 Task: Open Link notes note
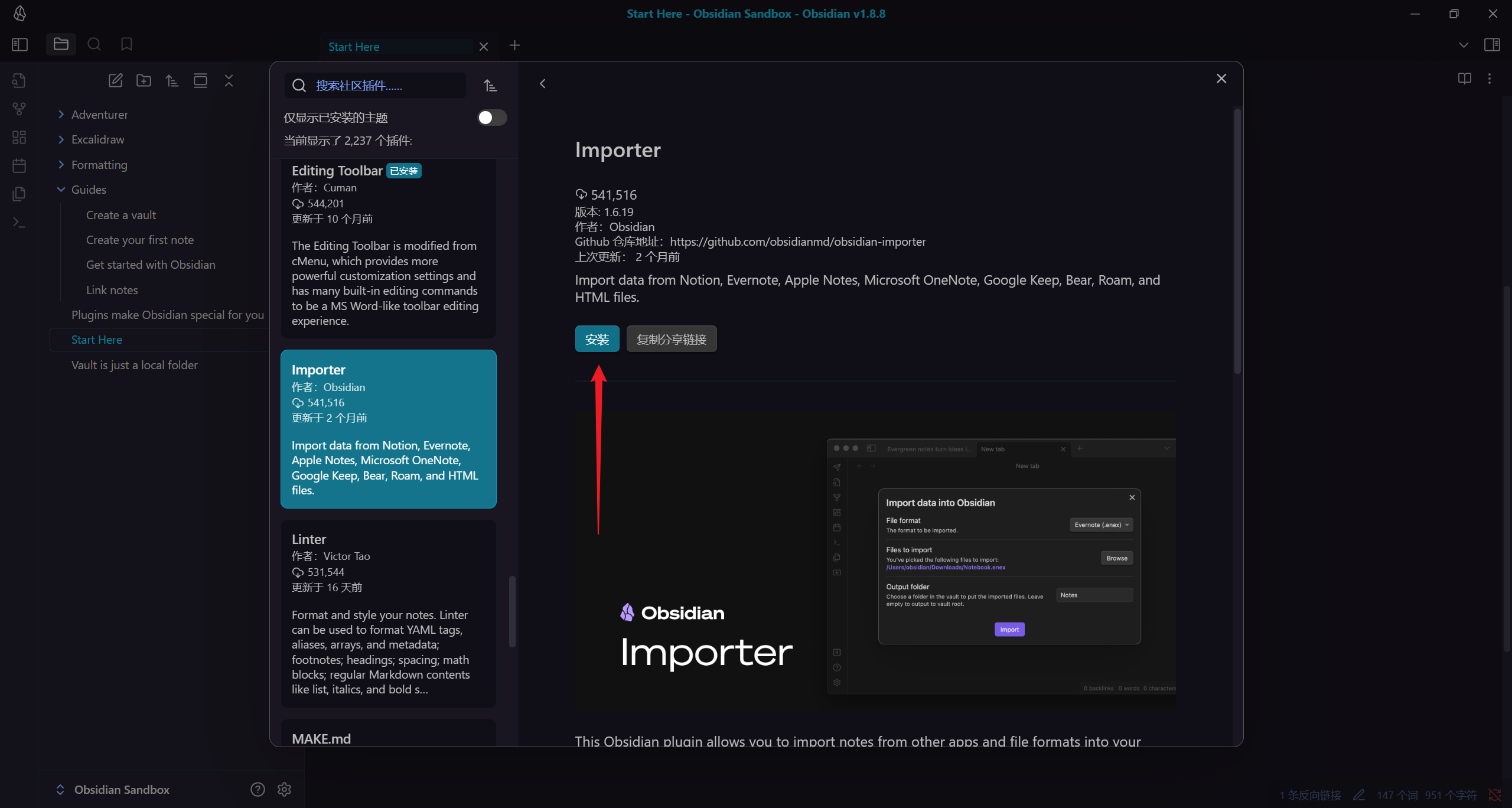coord(112,290)
